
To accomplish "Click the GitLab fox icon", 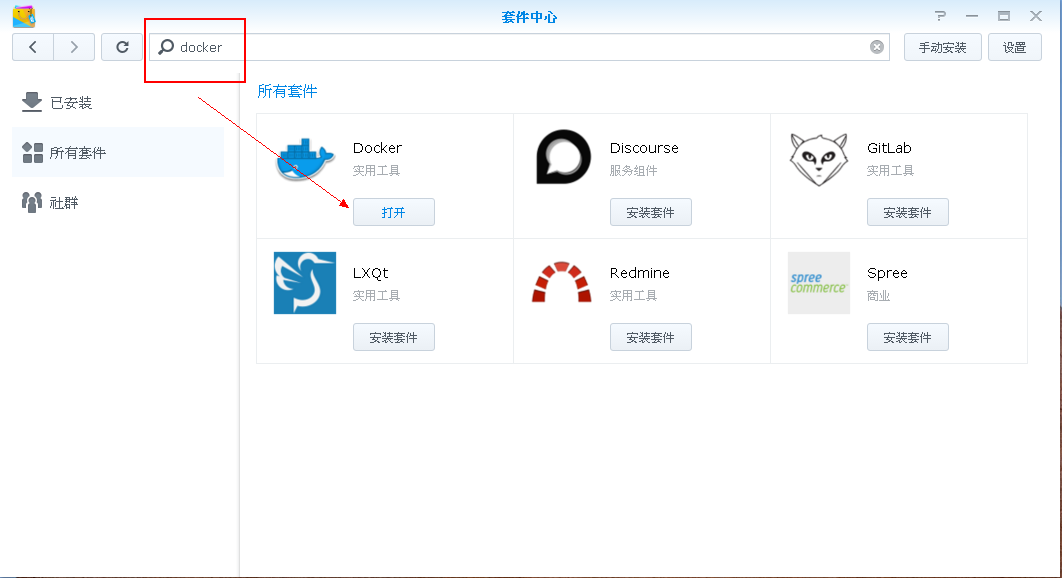I will pos(818,159).
